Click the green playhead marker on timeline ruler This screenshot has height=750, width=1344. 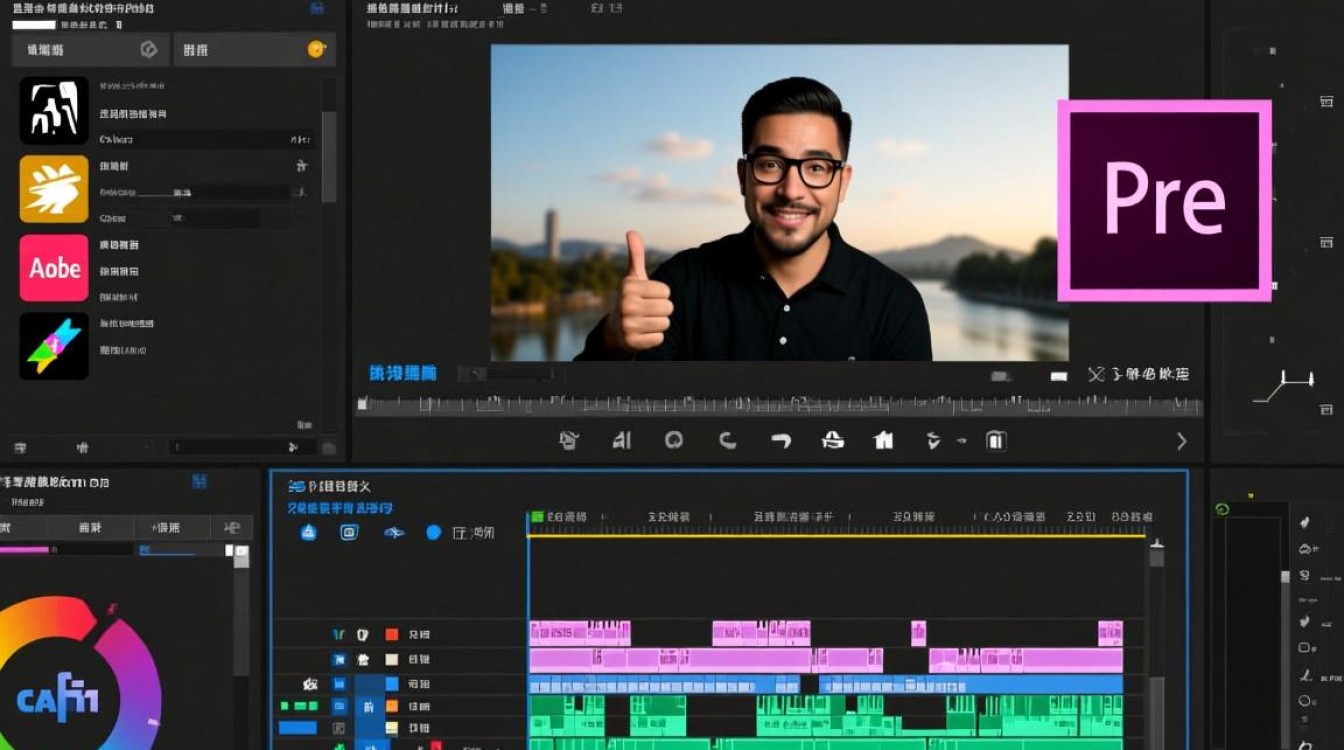pos(537,517)
